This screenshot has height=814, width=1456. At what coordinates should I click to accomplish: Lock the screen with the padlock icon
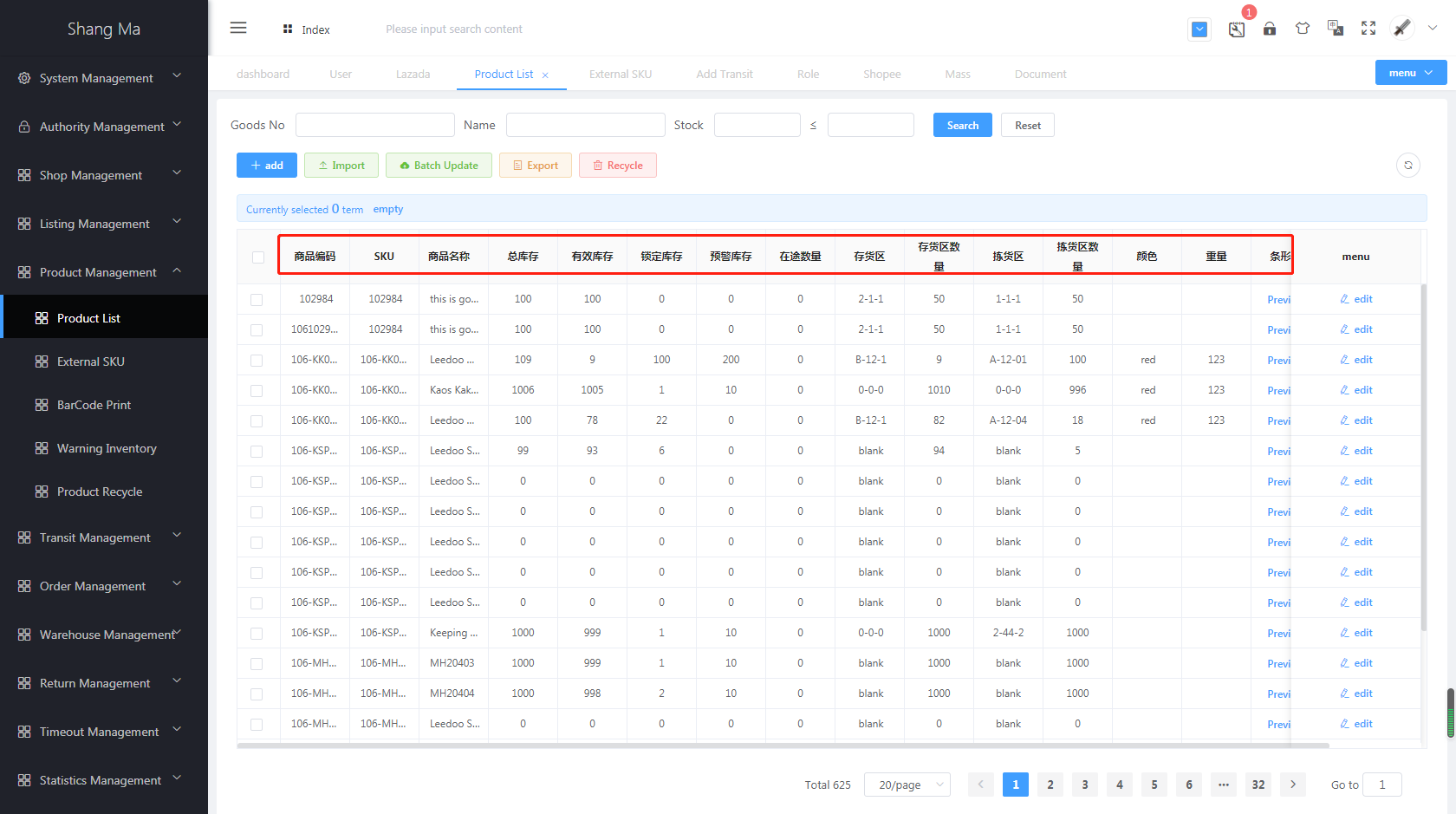click(x=1270, y=29)
